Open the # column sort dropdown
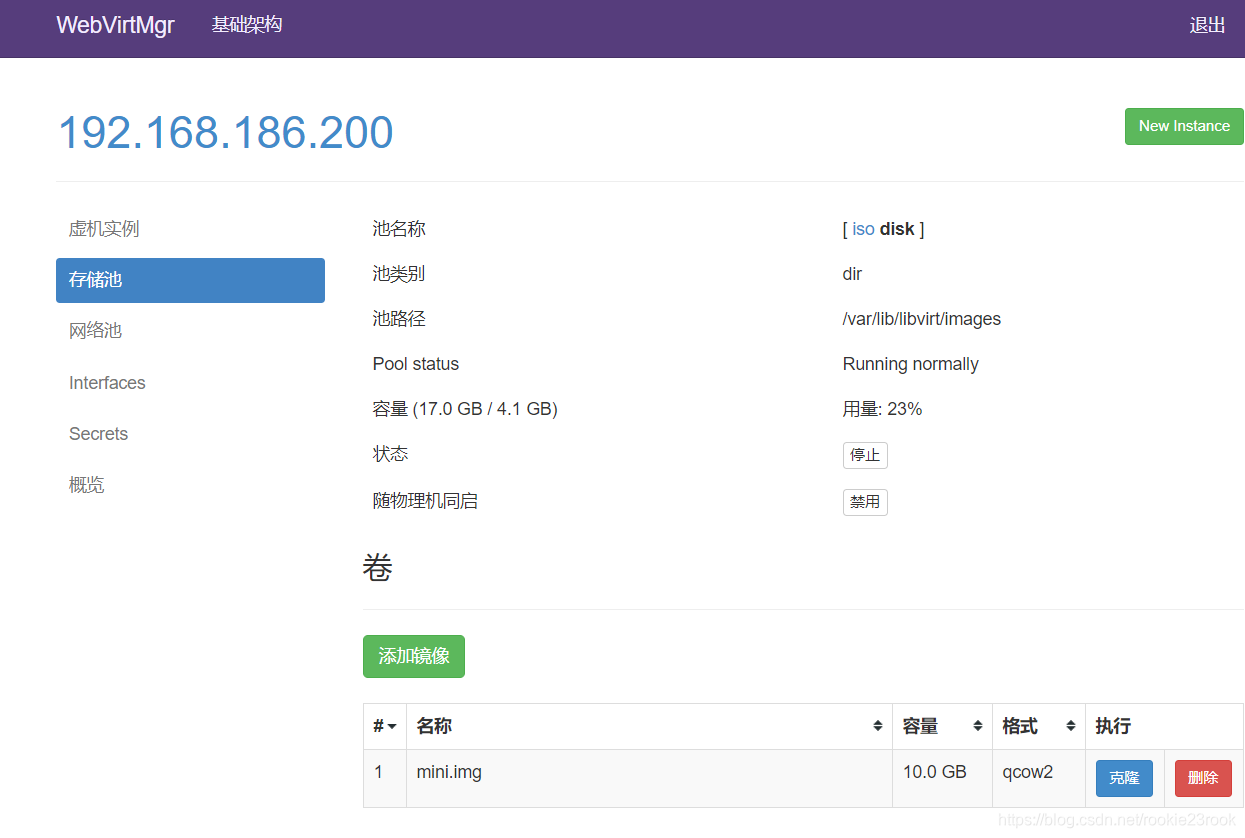The width and height of the screenshot is (1245, 838). [385, 726]
